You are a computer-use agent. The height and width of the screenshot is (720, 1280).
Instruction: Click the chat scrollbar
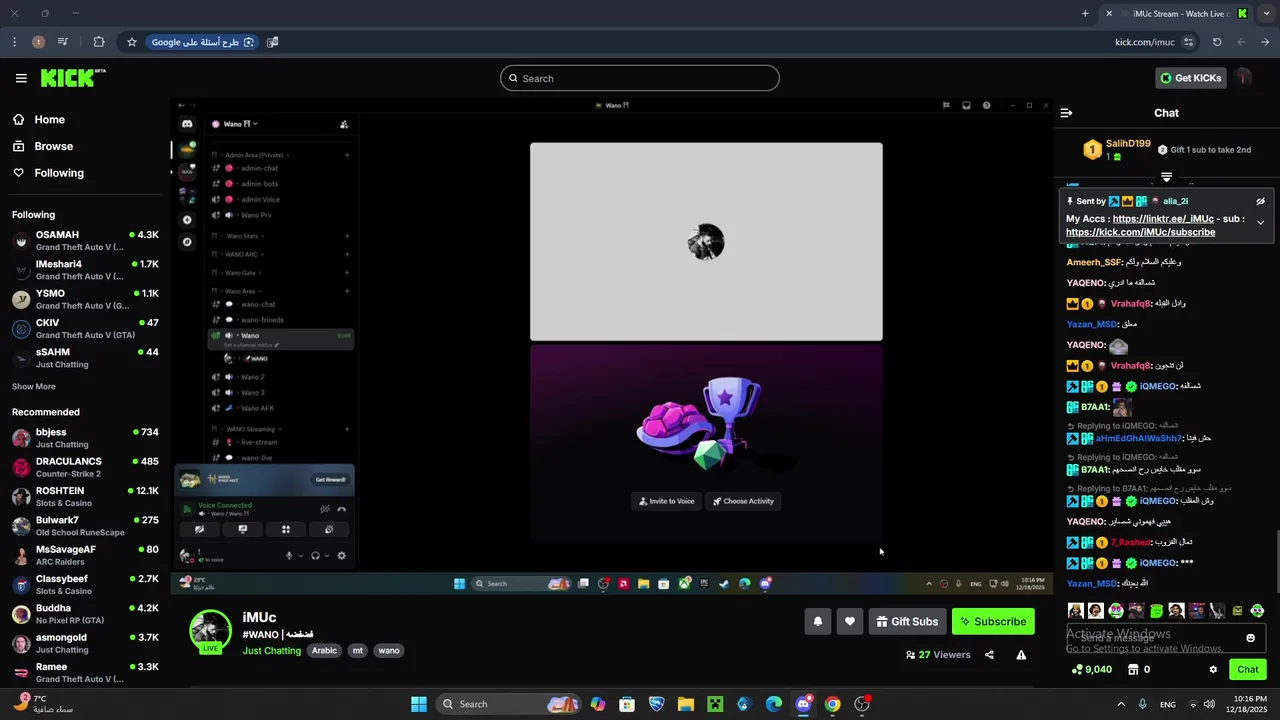tap(1276, 562)
